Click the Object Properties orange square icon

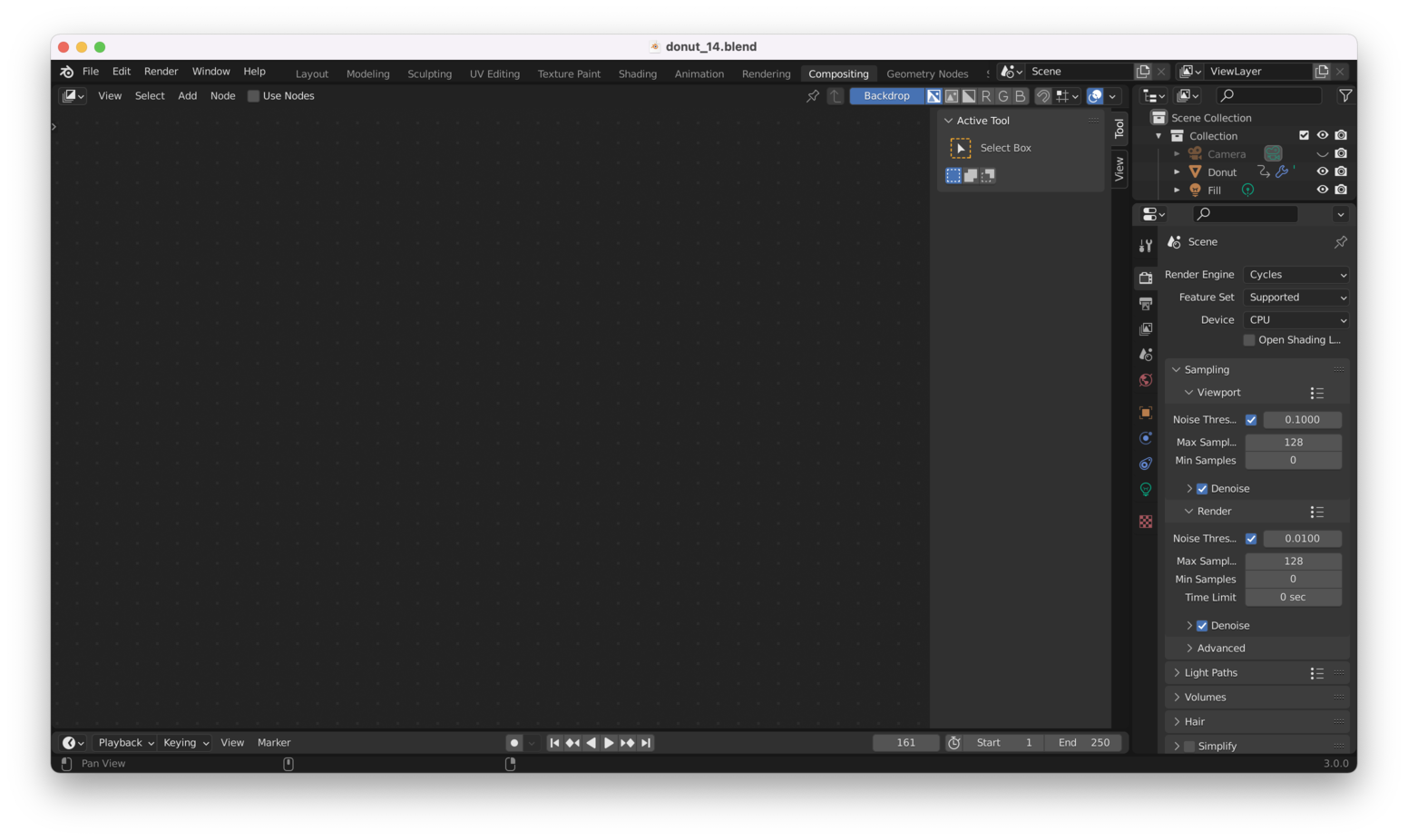point(1146,413)
